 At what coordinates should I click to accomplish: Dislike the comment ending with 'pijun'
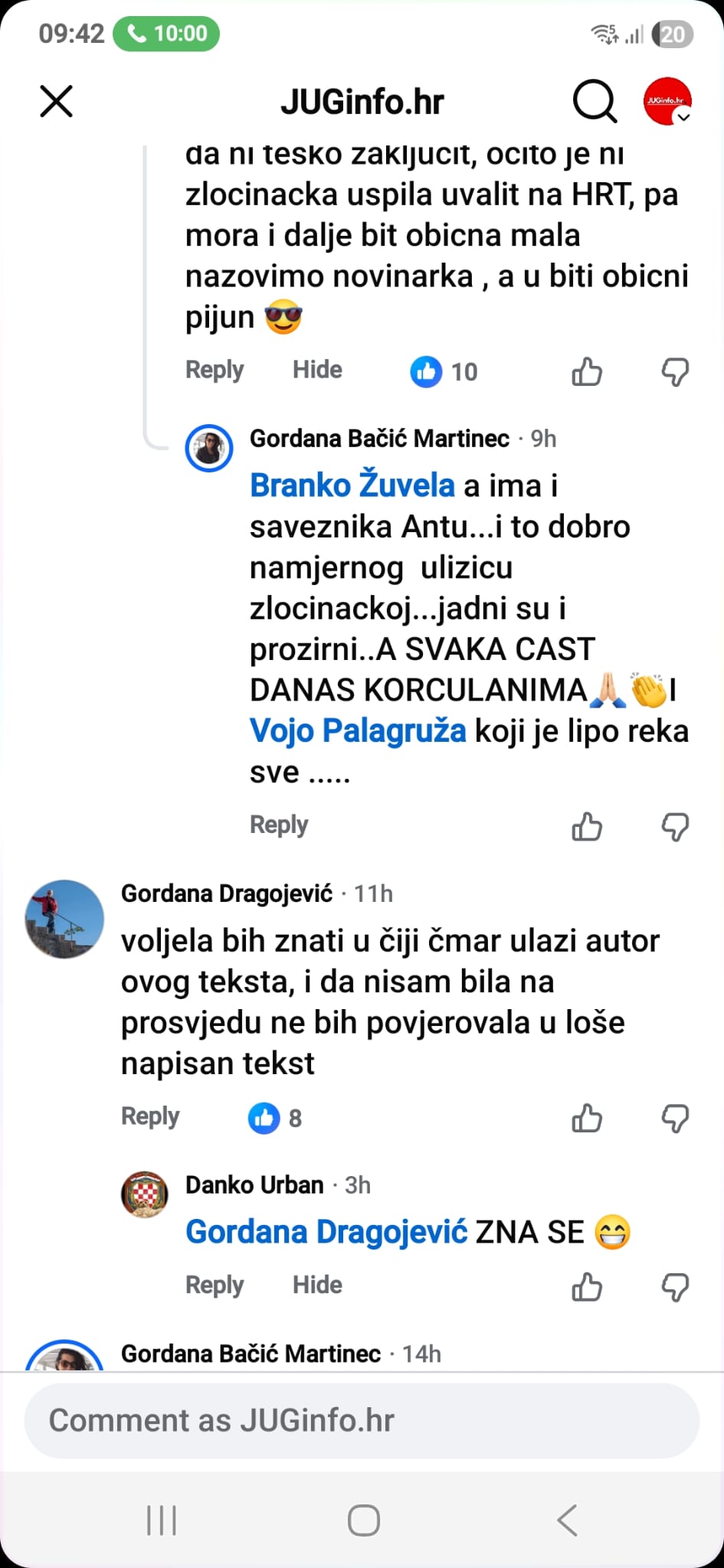point(675,372)
